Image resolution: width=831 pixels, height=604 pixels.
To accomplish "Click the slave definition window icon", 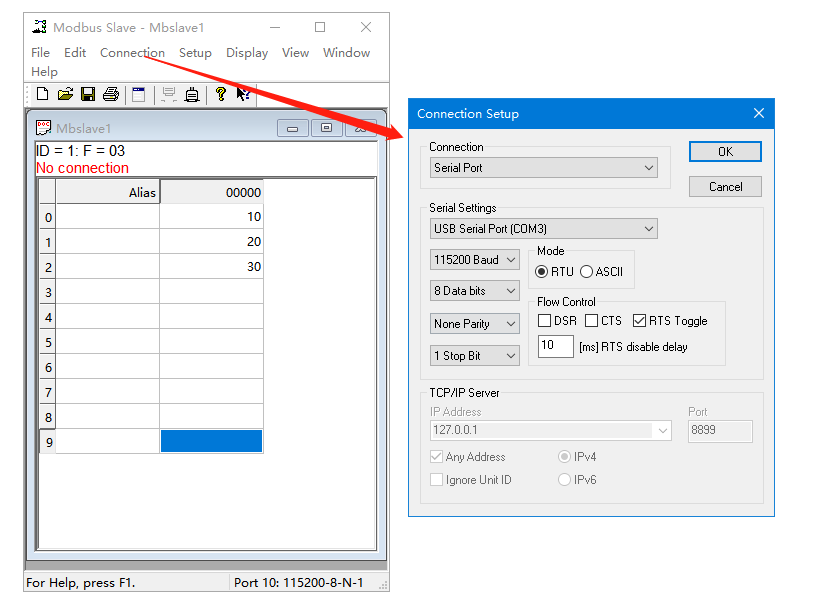I will point(139,94).
